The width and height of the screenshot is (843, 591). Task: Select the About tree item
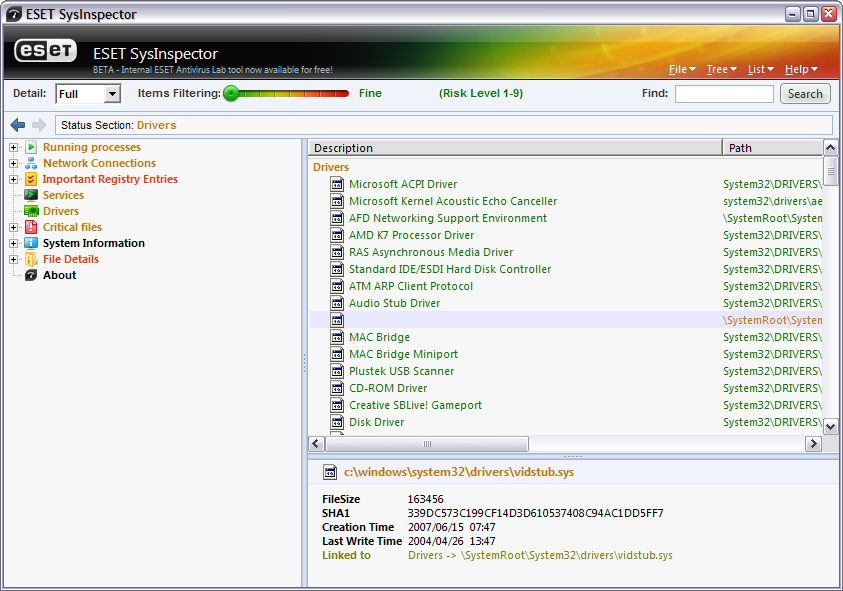click(x=60, y=275)
